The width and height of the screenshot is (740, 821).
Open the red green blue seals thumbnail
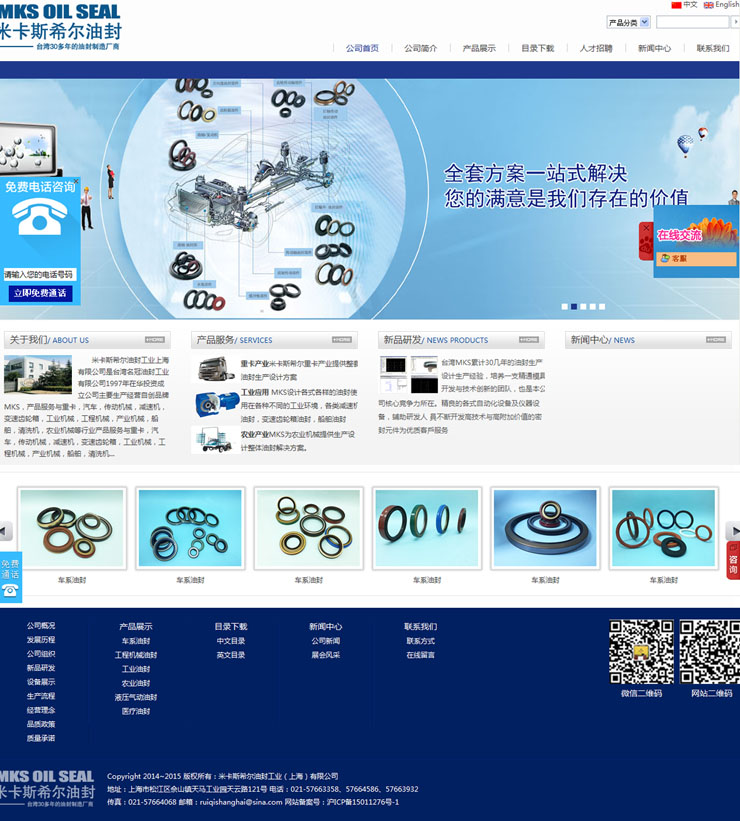pos(427,528)
